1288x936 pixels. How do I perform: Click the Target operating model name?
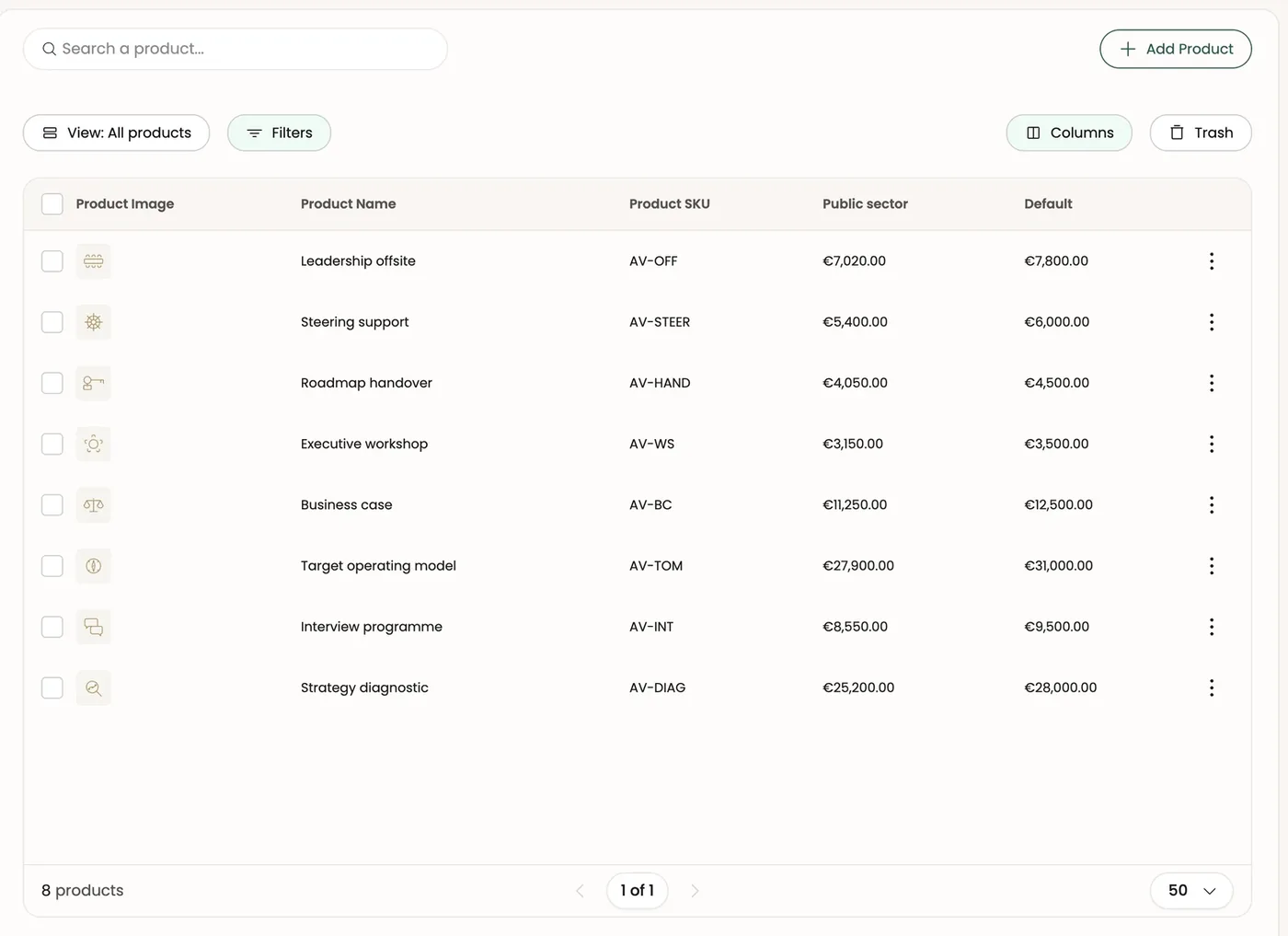378,566
